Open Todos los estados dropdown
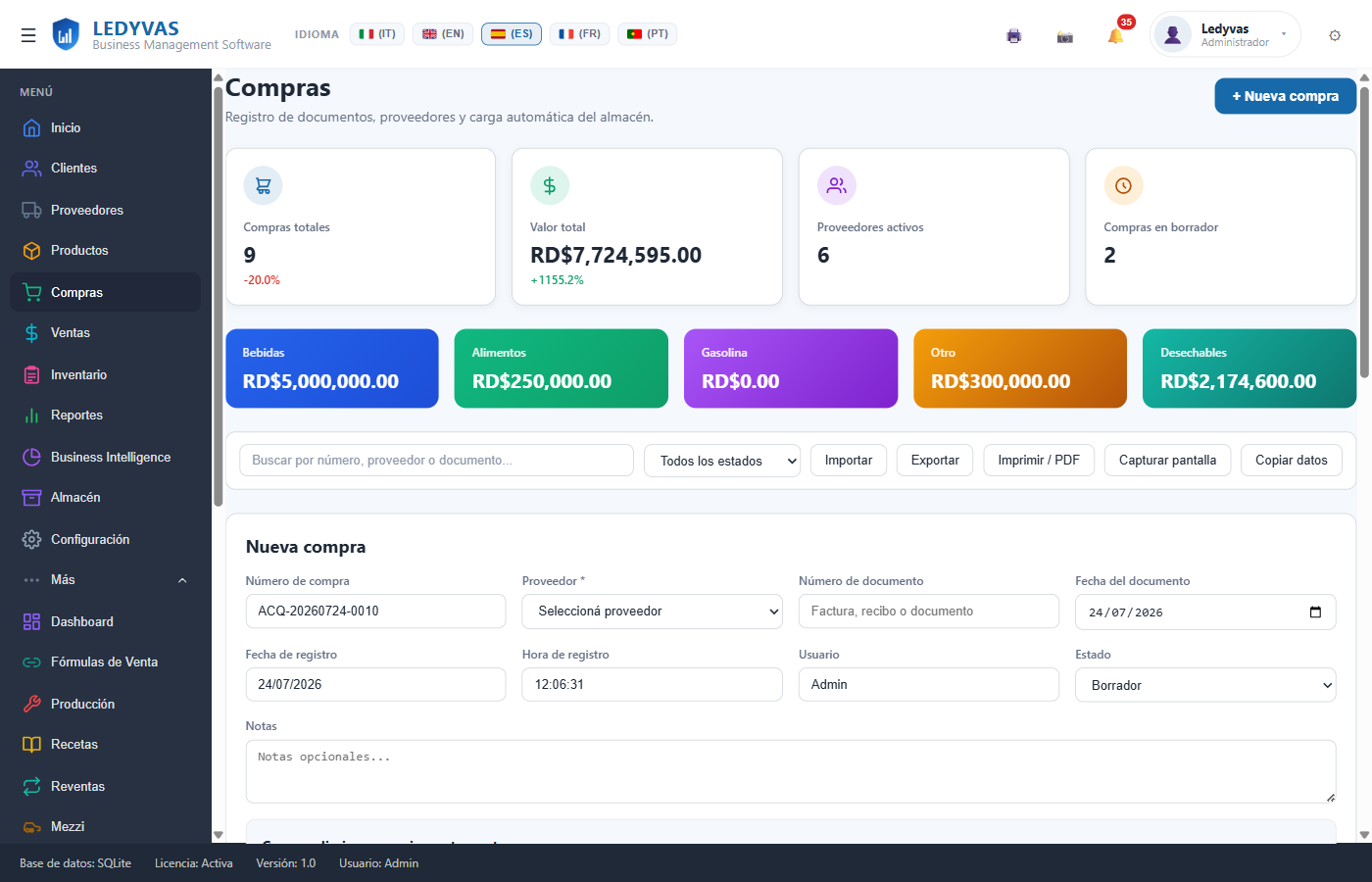The width and height of the screenshot is (1372, 882). pos(722,461)
